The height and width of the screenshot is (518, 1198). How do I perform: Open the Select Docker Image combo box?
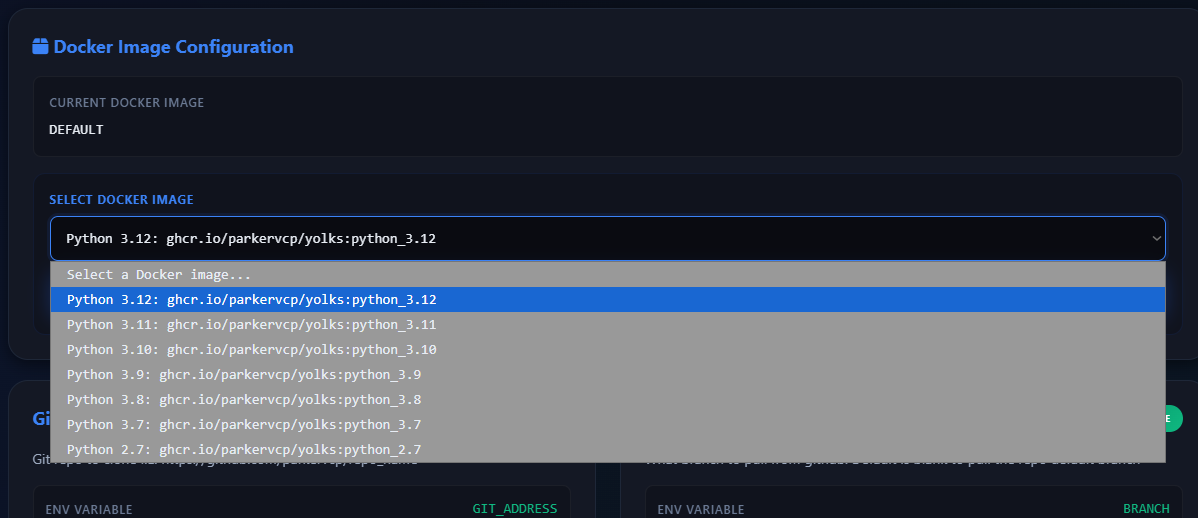point(607,238)
